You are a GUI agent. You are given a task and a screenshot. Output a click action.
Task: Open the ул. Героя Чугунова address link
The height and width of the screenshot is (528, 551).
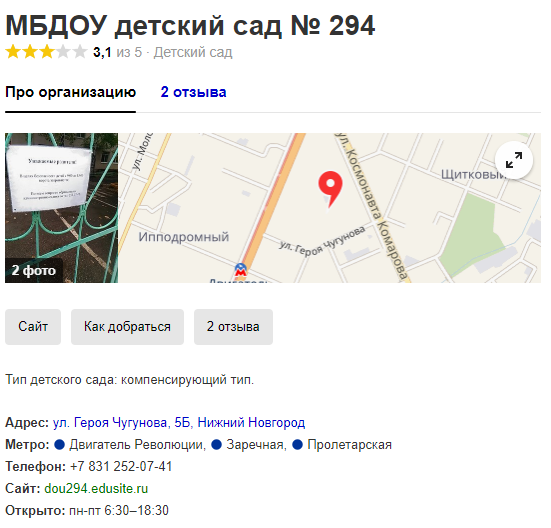coord(179,423)
